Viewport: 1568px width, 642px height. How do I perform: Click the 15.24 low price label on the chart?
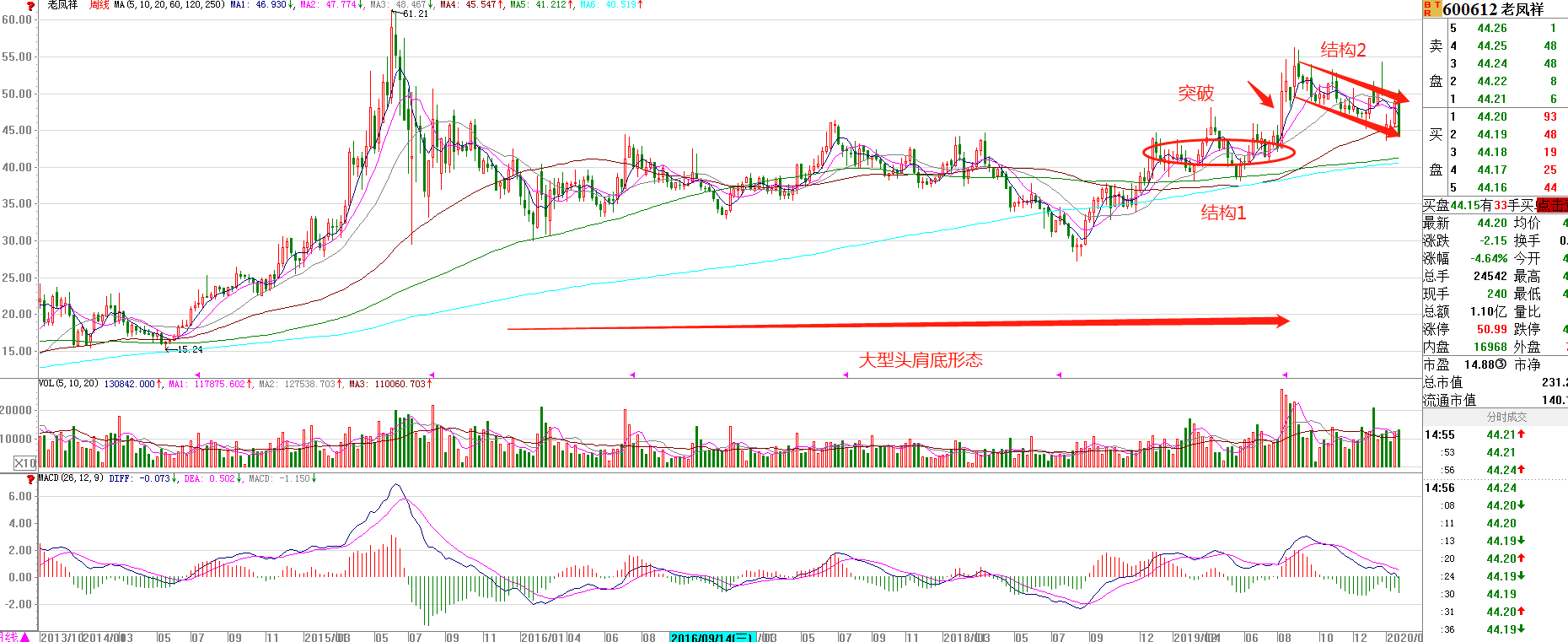pos(190,349)
